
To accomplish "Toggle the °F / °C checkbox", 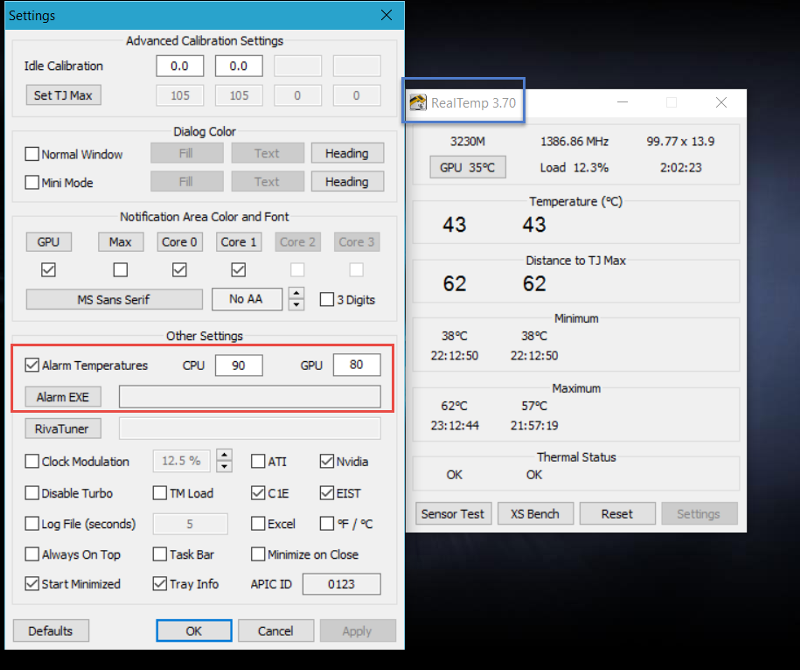I will pos(327,524).
